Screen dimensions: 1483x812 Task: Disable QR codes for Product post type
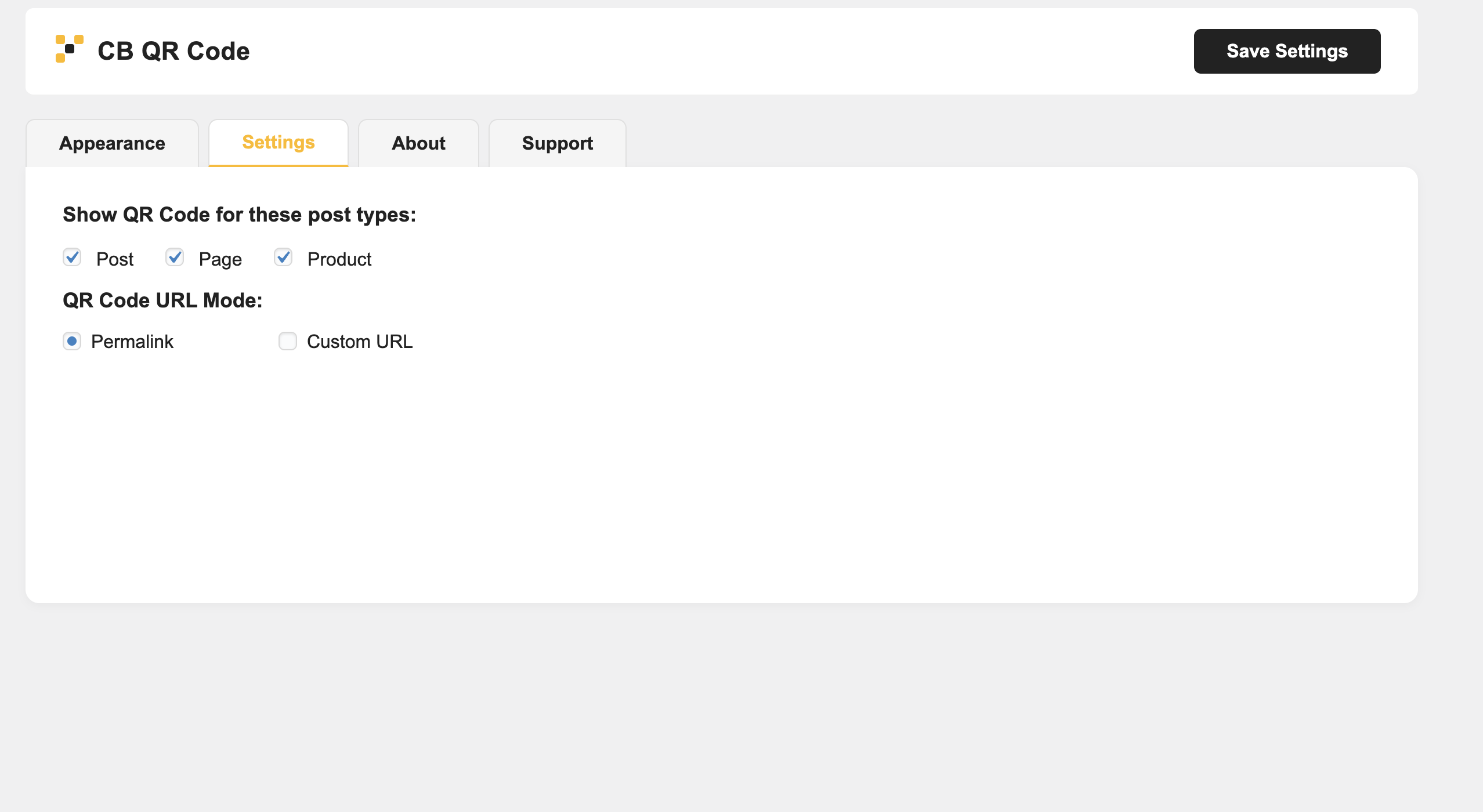point(283,257)
